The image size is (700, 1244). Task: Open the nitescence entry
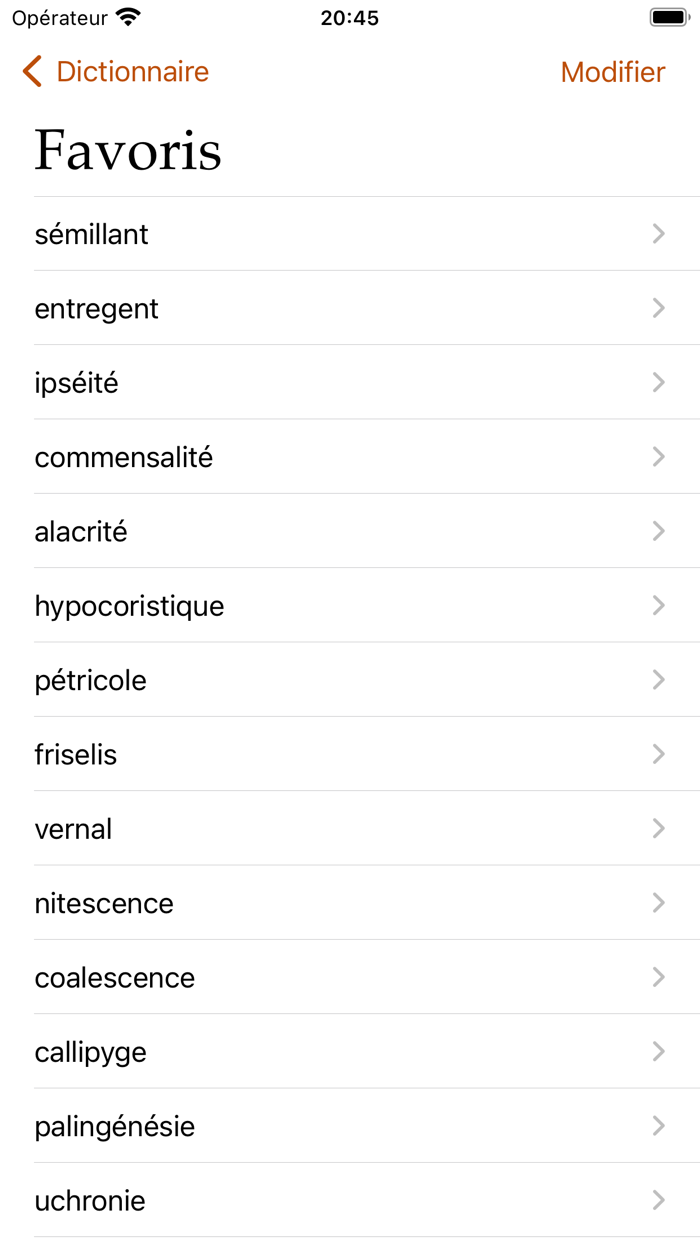(x=300, y=902)
